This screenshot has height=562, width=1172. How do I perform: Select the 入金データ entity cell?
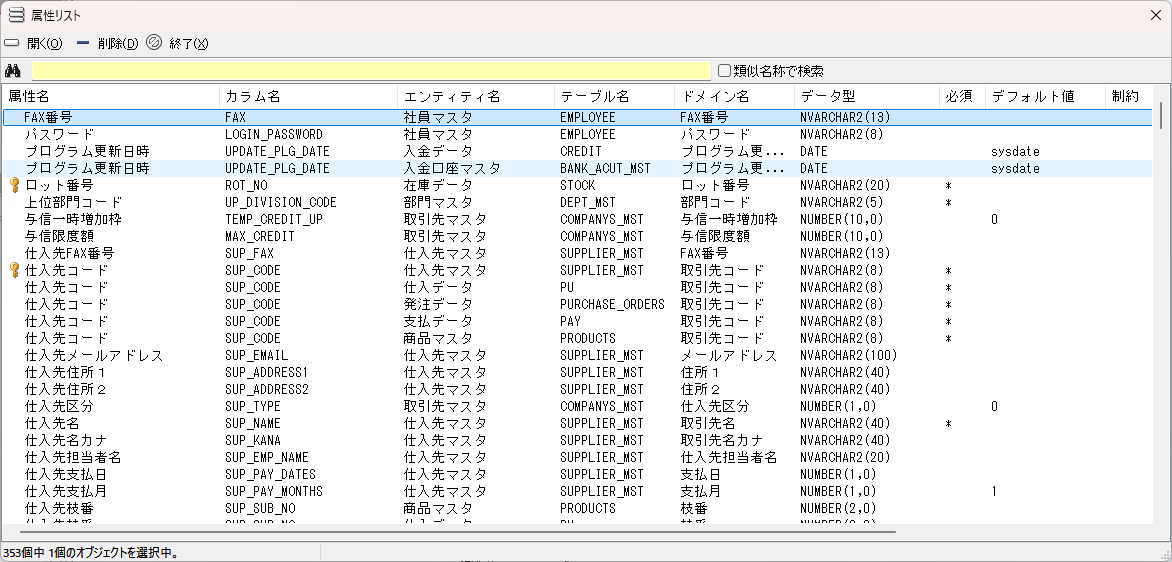pyautogui.click(x=438, y=152)
